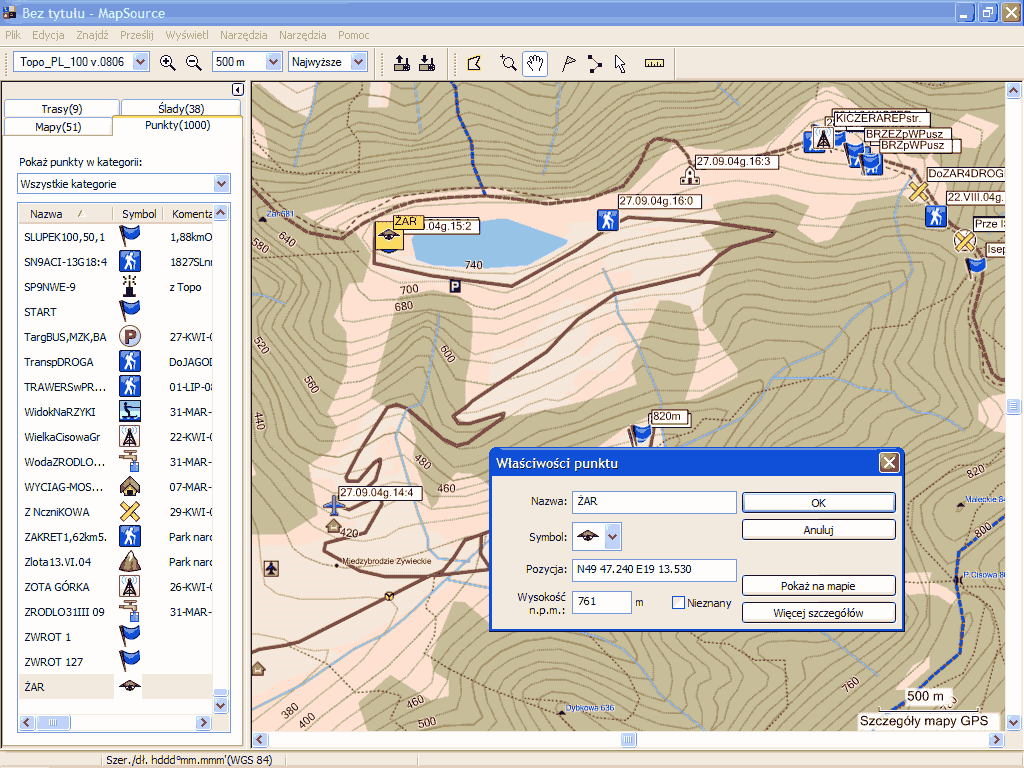The image size is (1024, 768).
Task: Select the START waypoint row
Action: pyautogui.click(x=116, y=312)
